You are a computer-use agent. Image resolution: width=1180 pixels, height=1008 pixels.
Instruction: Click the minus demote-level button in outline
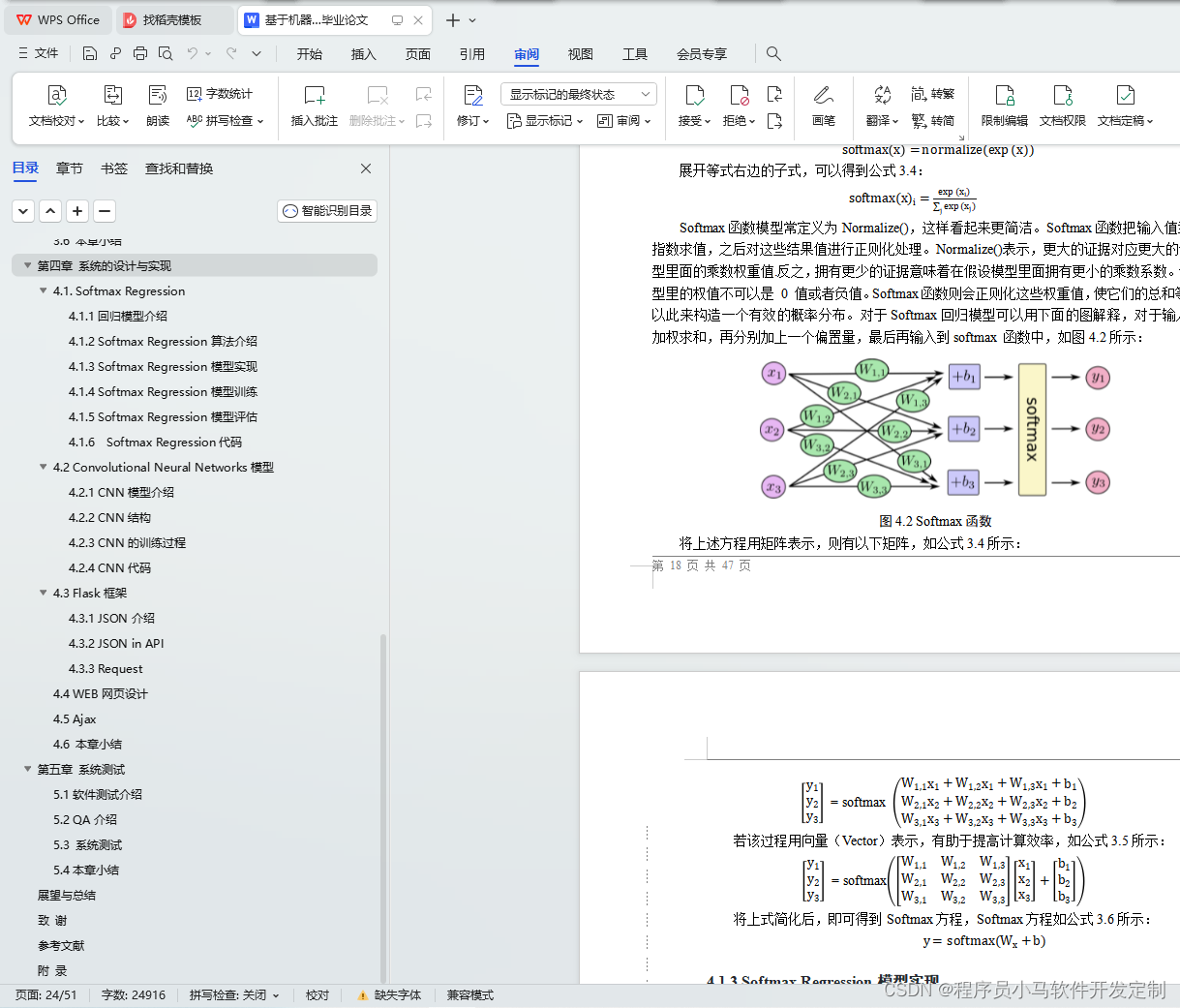click(x=105, y=210)
